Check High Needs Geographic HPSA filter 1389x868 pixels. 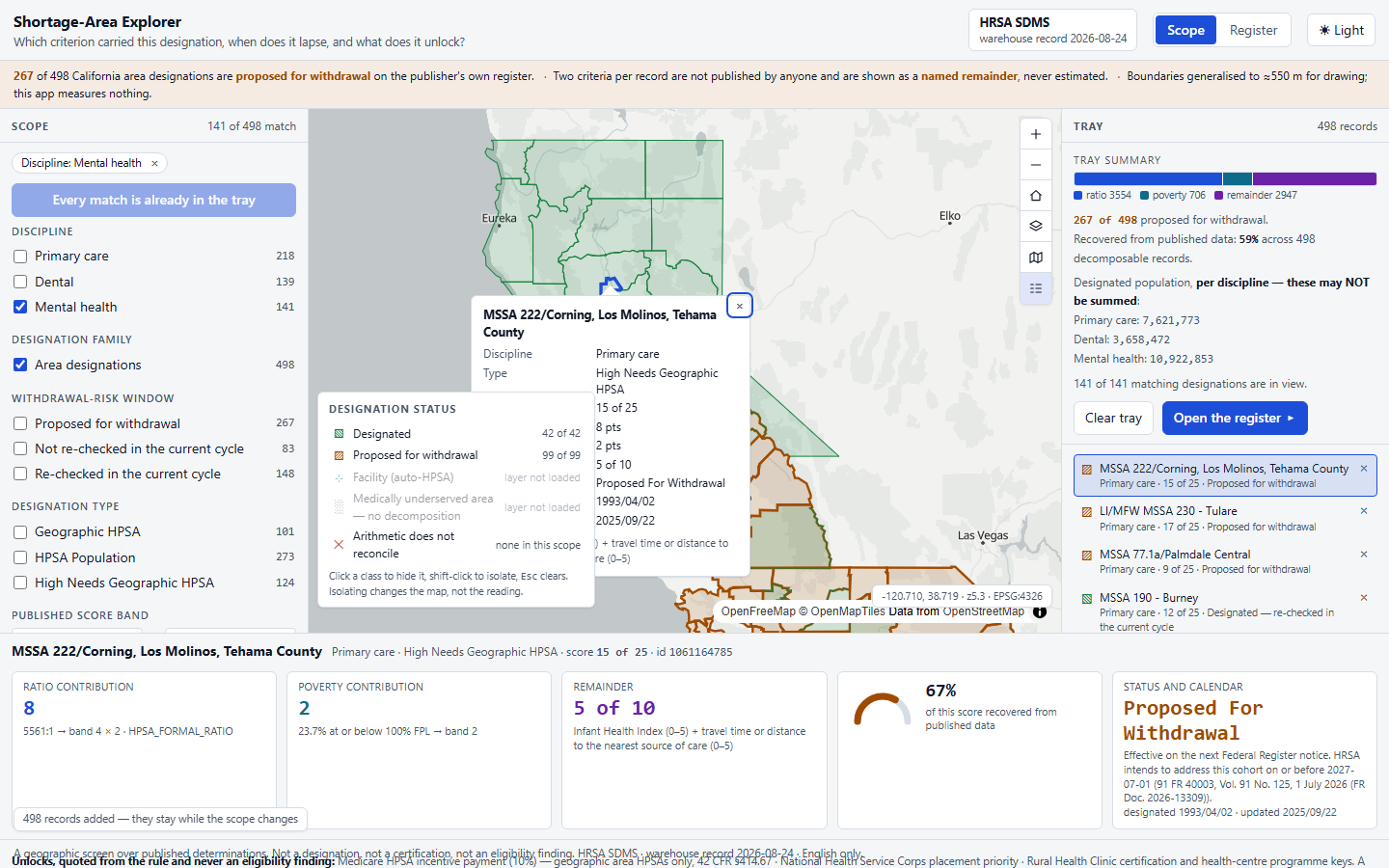point(20,583)
